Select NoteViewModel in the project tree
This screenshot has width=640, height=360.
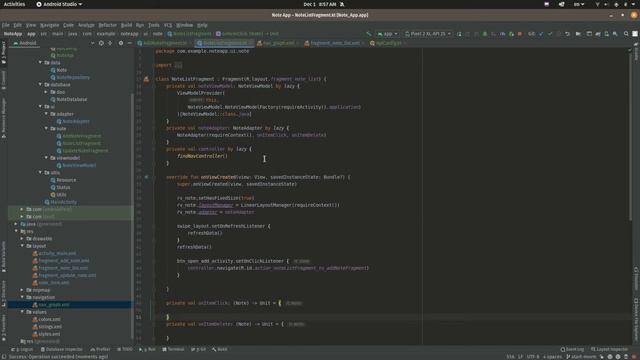(x=79, y=165)
